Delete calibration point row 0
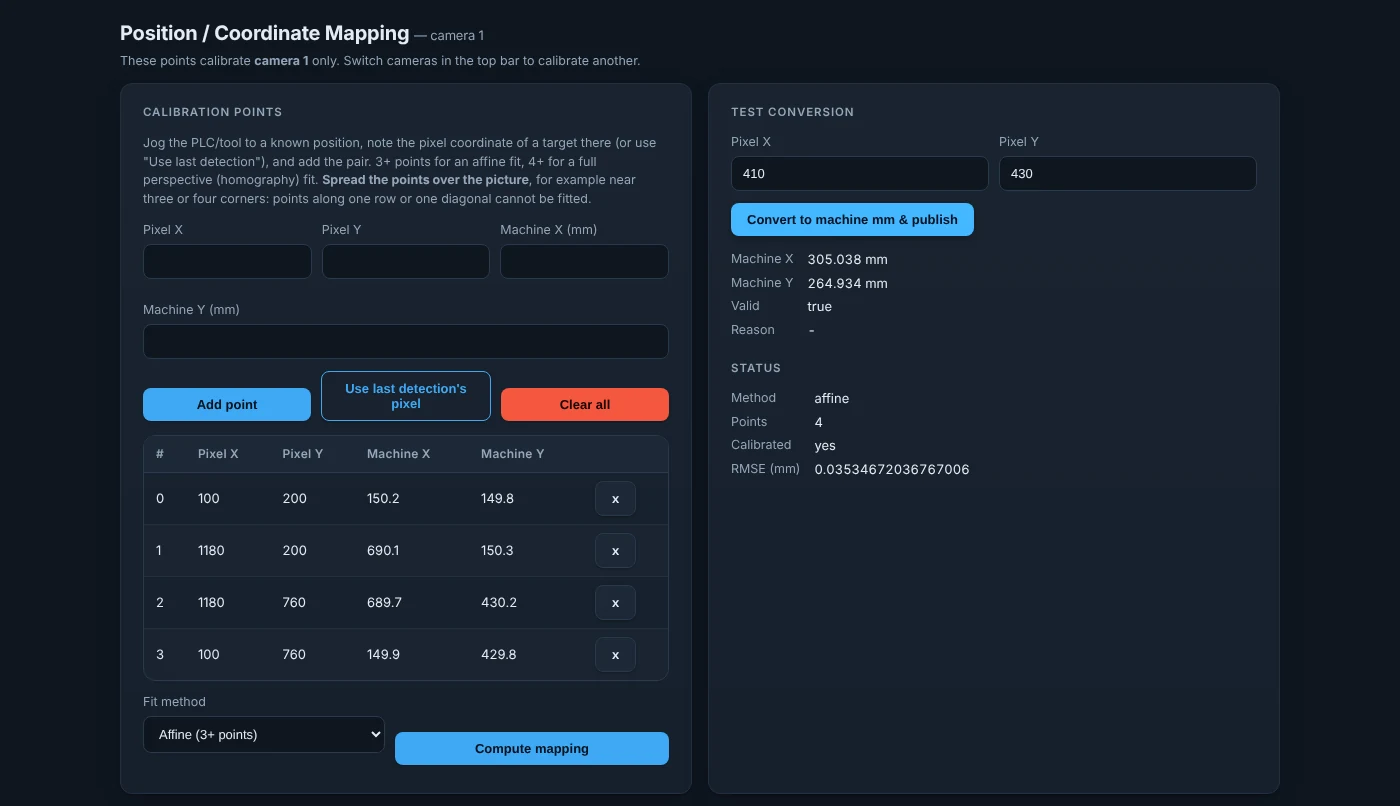The height and width of the screenshot is (806, 1400). point(615,498)
